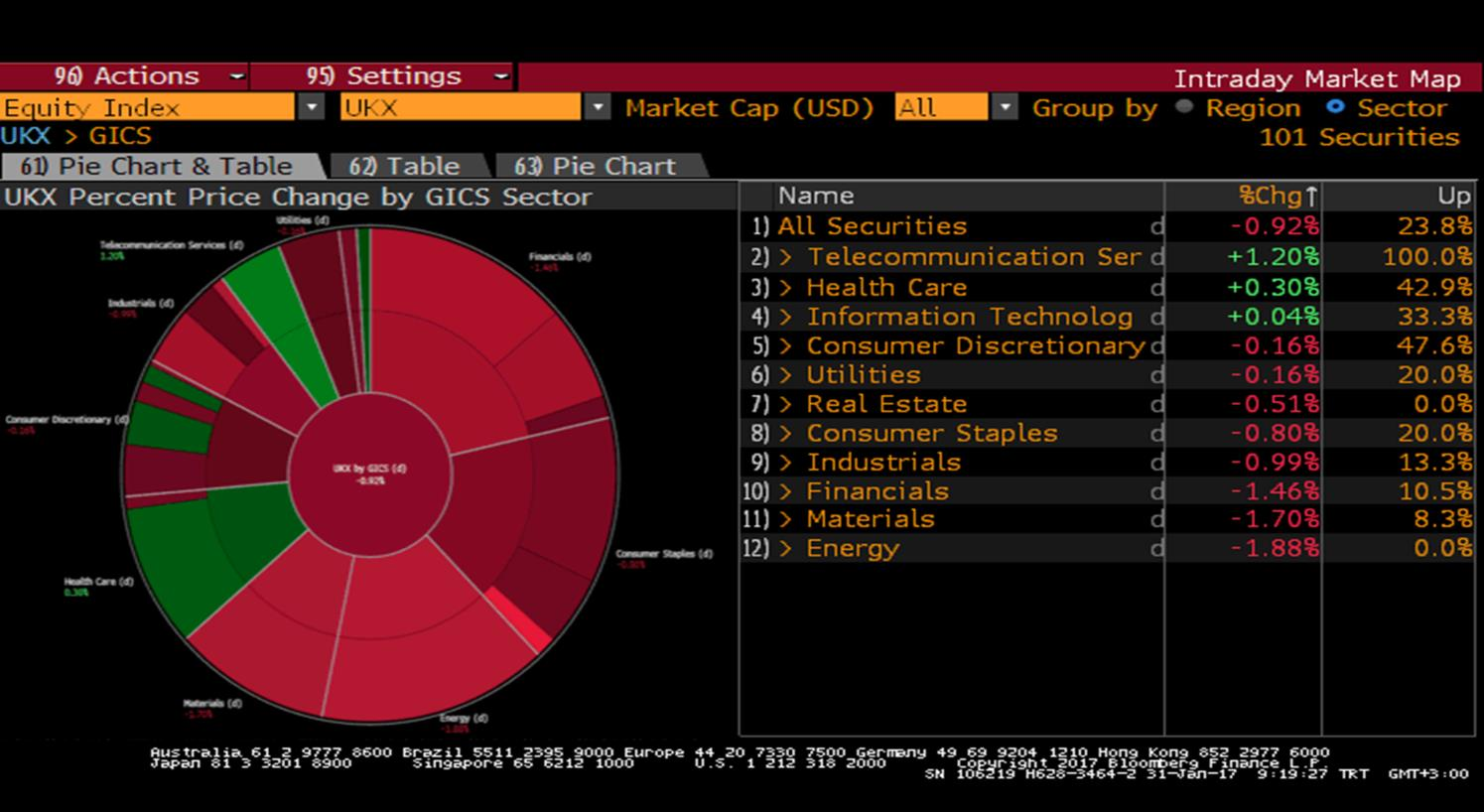Open the 96) Actions menu

click(x=124, y=76)
